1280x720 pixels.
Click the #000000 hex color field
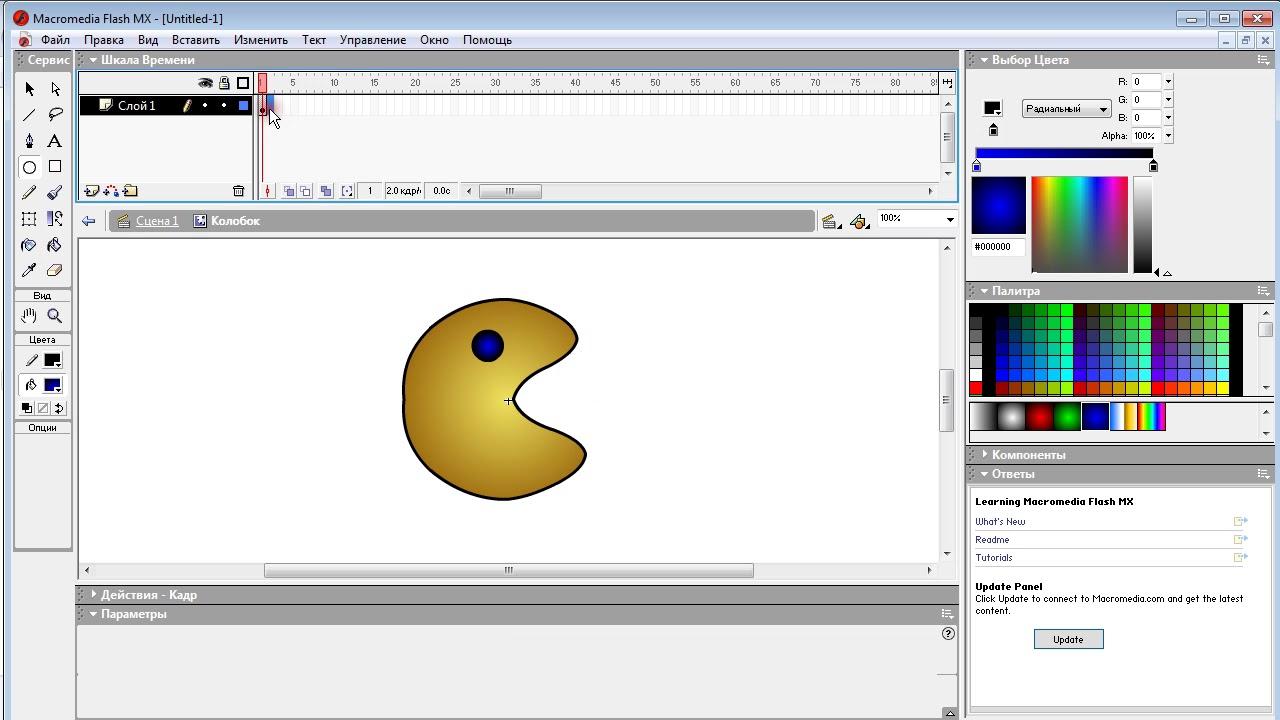pyautogui.click(x=998, y=247)
